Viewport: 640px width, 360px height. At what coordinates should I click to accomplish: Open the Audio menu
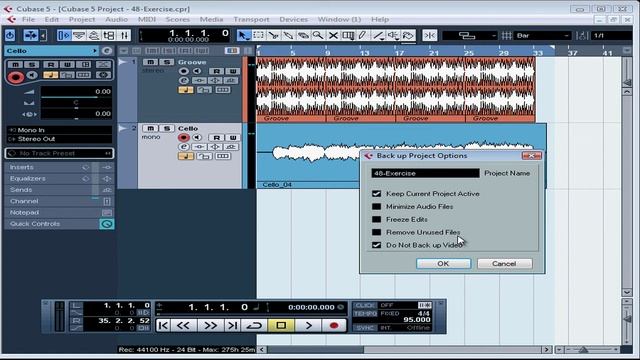(x=116, y=19)
